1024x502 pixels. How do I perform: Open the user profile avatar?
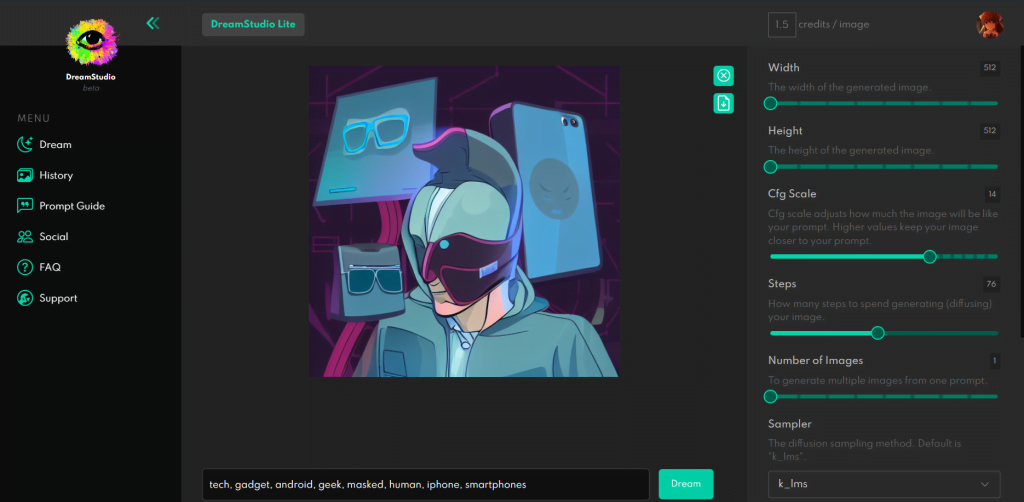pos(989,25)
